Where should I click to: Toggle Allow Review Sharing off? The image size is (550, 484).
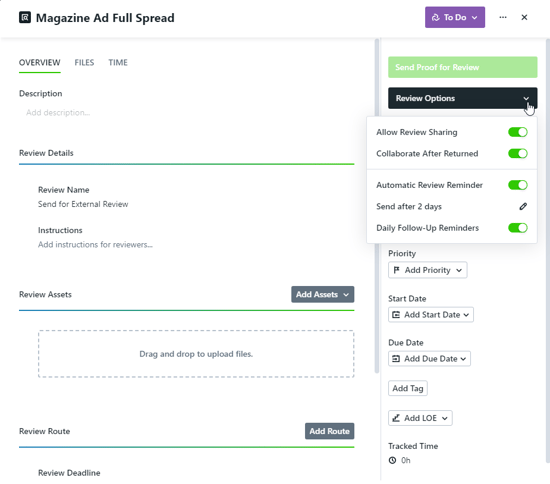click(x=517, y=132)
